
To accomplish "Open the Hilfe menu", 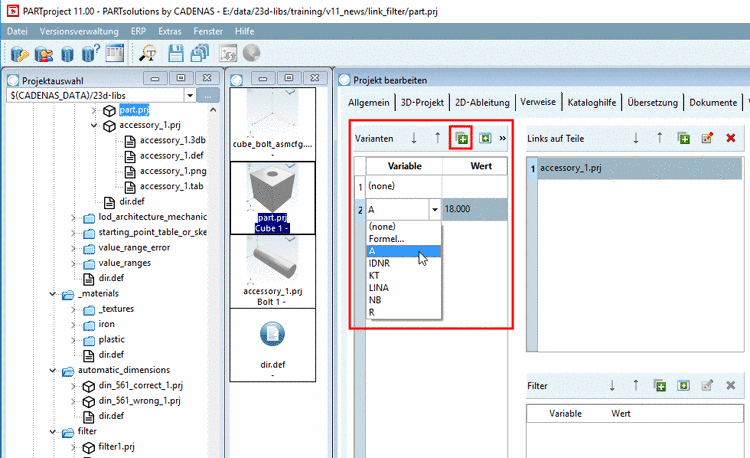I will (x=244, y=31).
